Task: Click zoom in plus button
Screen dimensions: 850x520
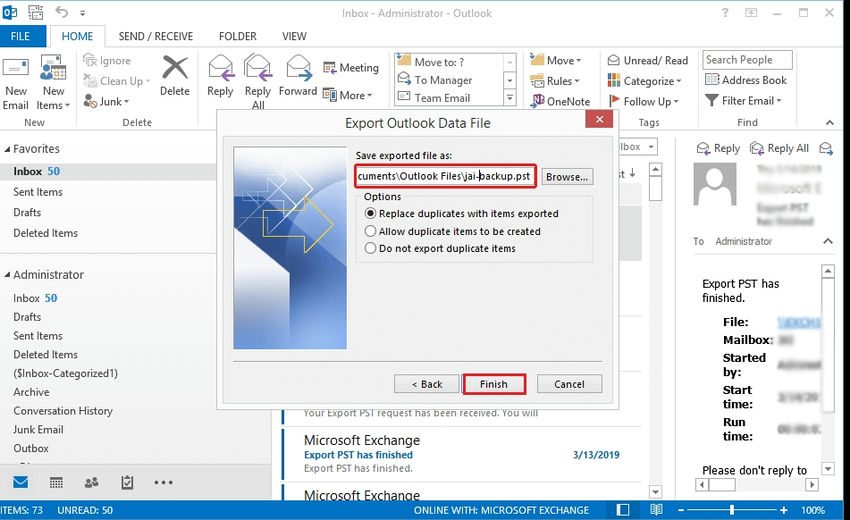Action: pyautogui.click(x=783, y=510)
